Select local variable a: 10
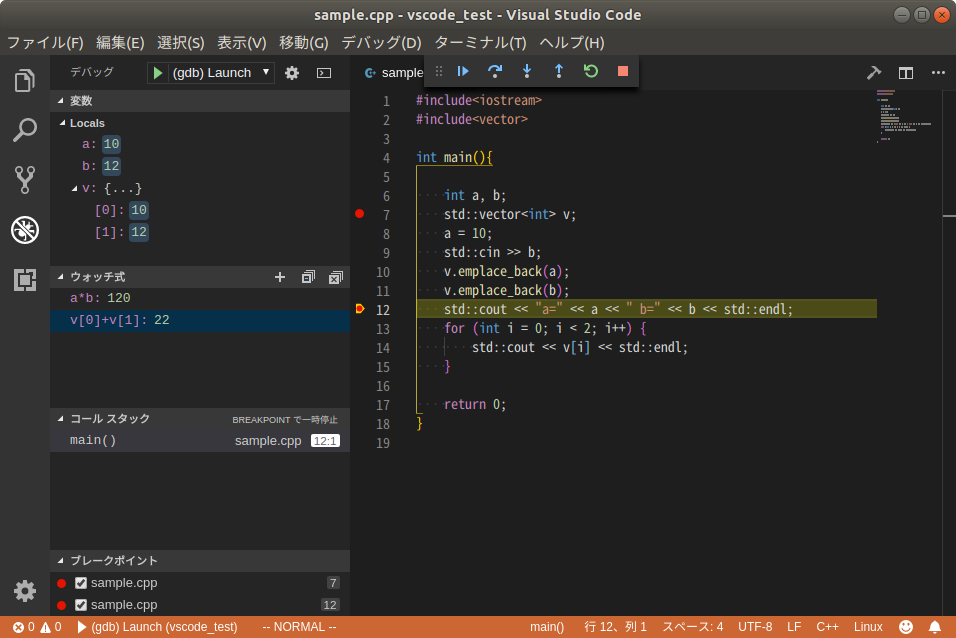The height and width of the screenshot is (638, 956). tap(200, 144)
